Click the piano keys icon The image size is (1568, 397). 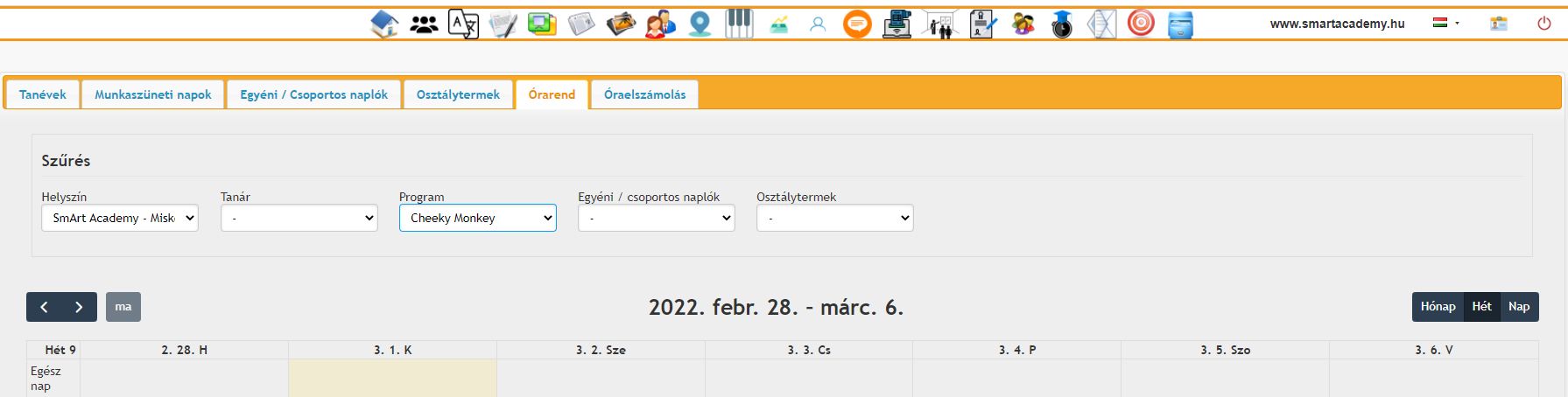(739, 24)
